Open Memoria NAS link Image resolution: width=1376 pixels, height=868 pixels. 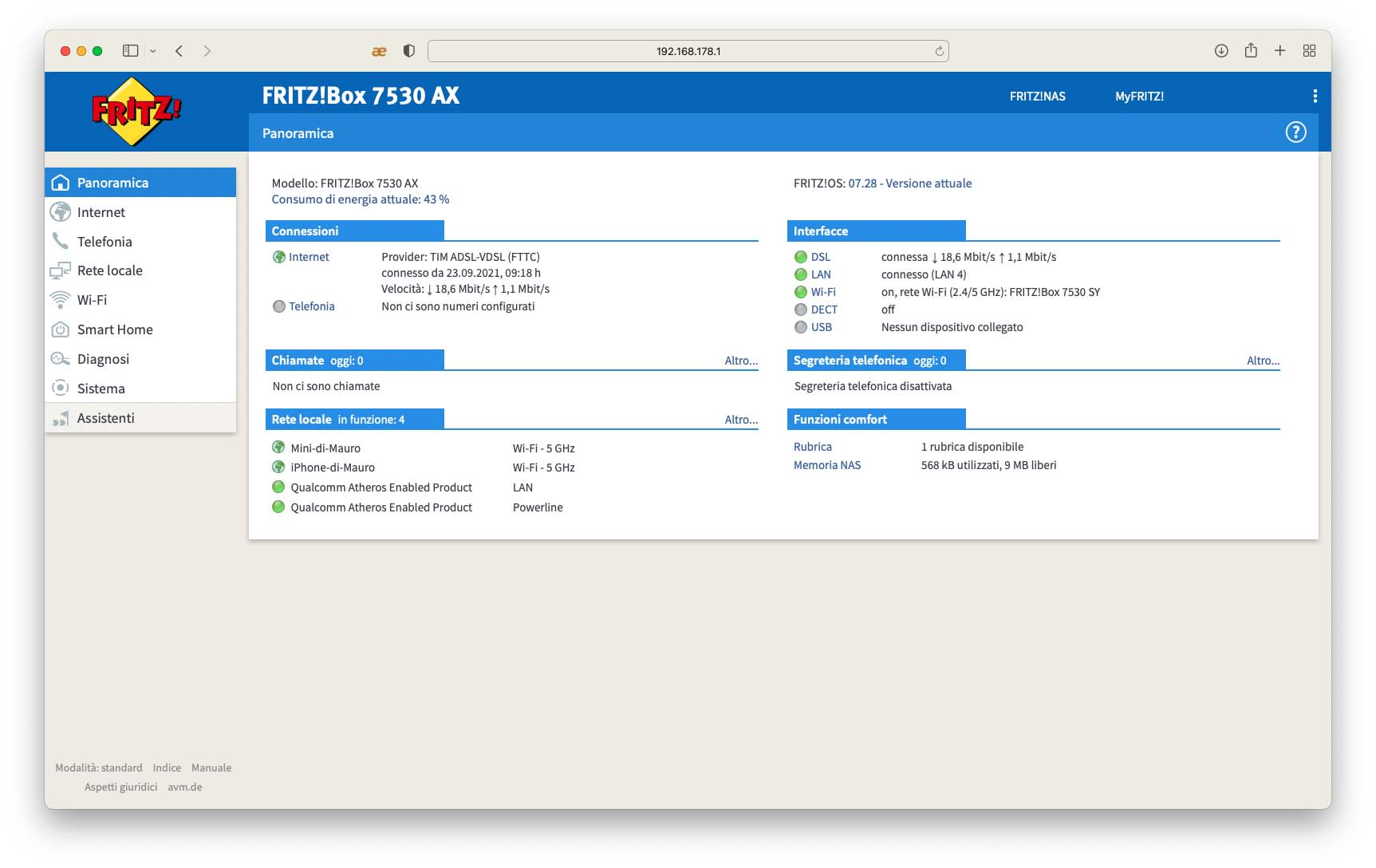827,465
